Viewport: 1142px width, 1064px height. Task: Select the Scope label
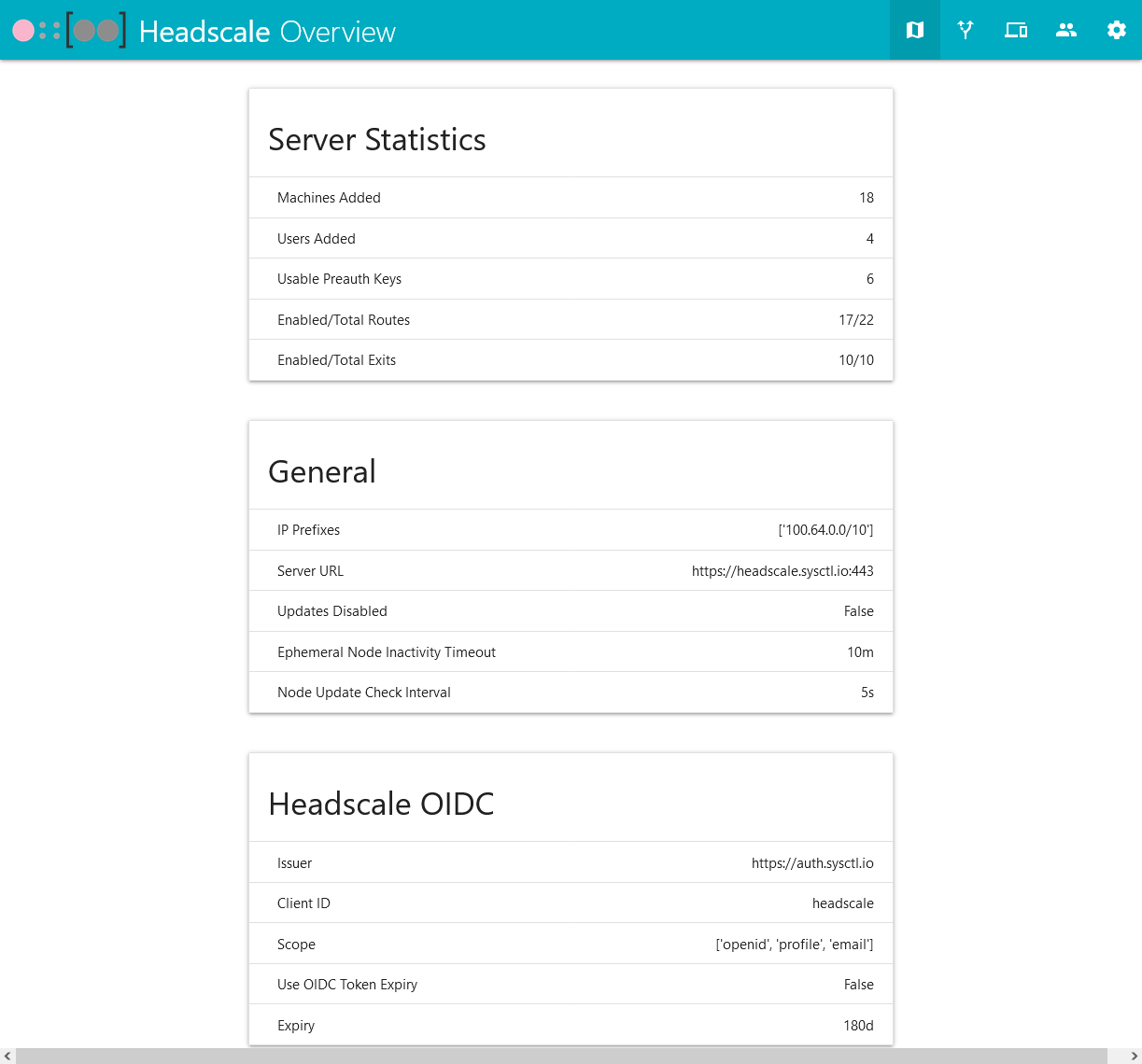tap(296, 945)
